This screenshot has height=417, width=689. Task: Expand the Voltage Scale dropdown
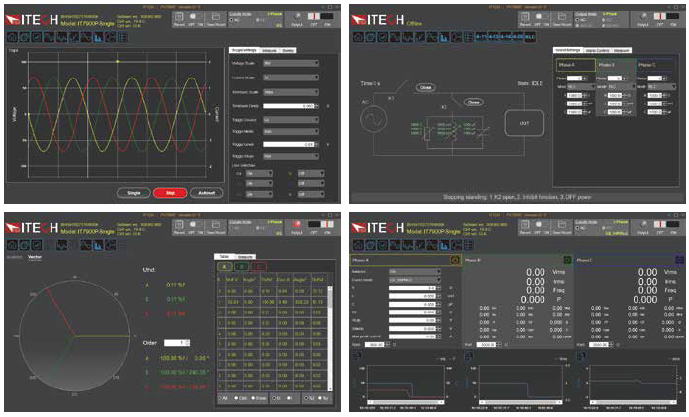(288, 62)
